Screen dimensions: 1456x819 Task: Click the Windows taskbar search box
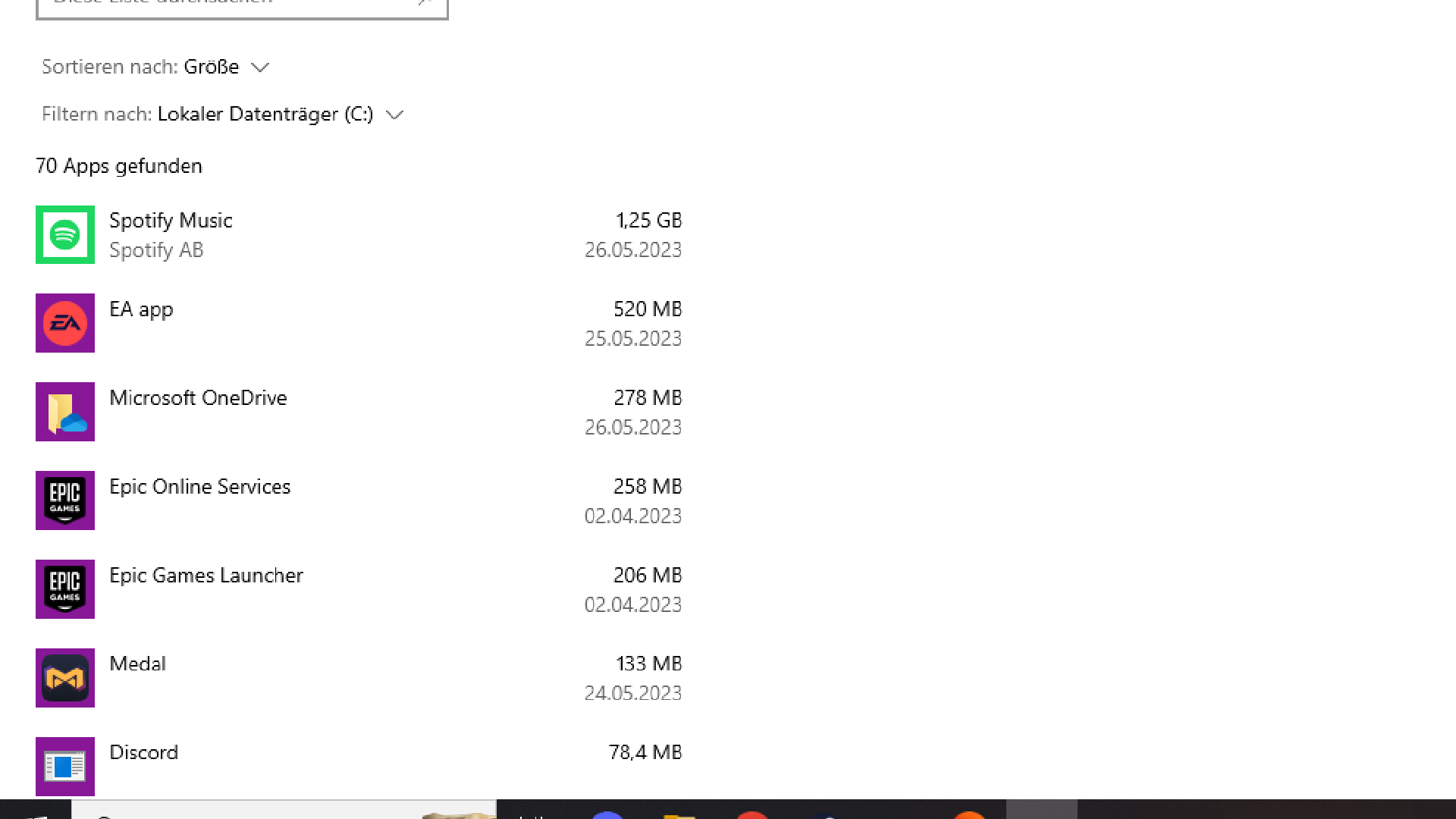coord(284,809)
